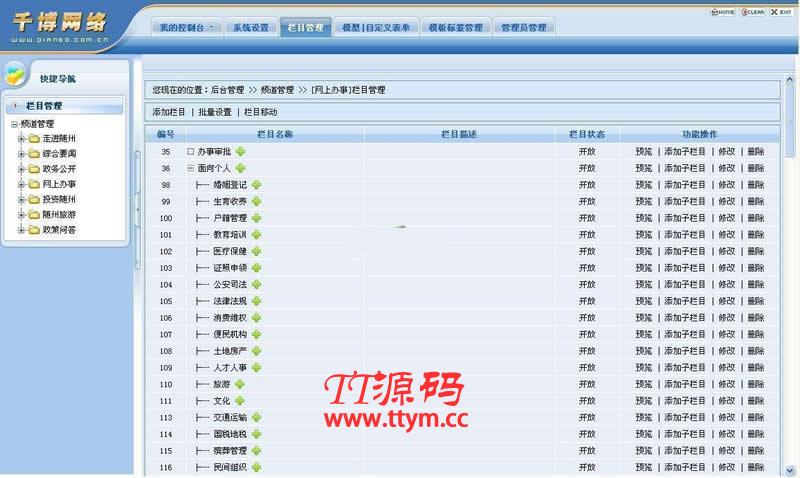800x478 pixels.
Task: Open the 我的控制台 tab
Action: point(187,28)
